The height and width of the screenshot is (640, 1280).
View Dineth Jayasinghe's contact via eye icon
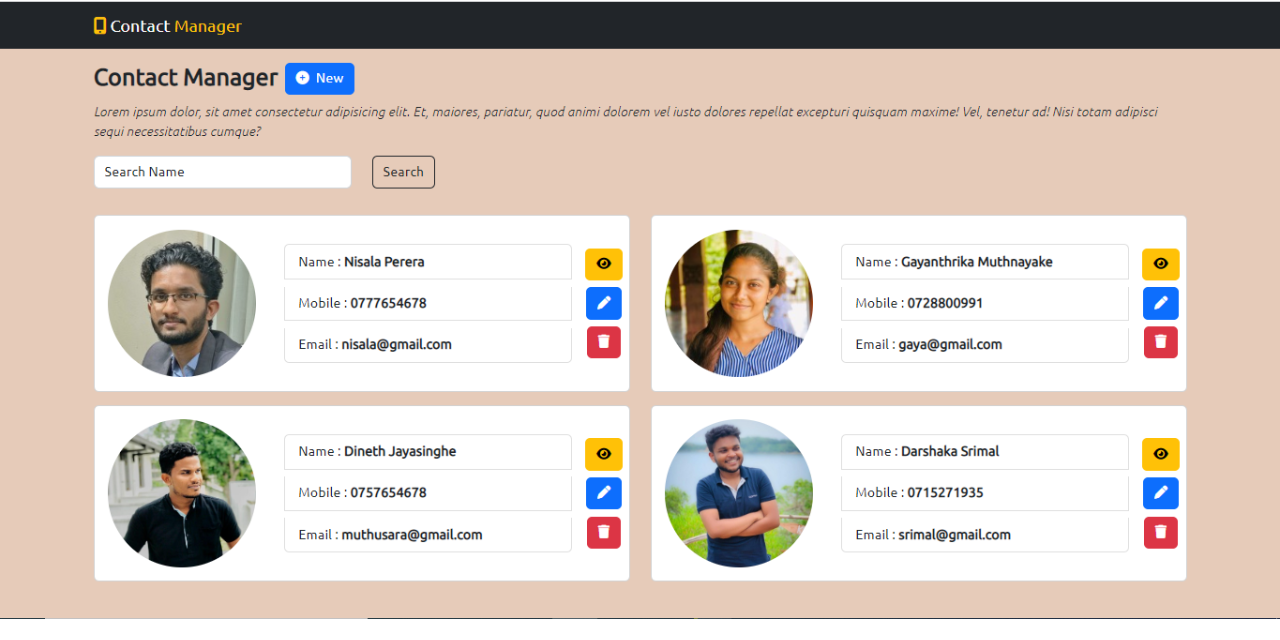(604, 454)
